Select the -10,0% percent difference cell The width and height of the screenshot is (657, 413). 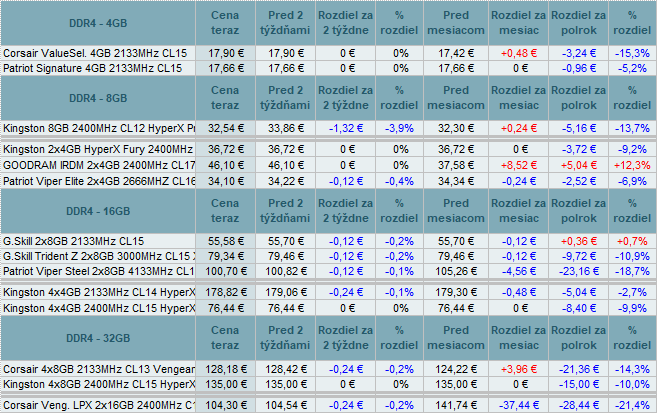point(632,385)
